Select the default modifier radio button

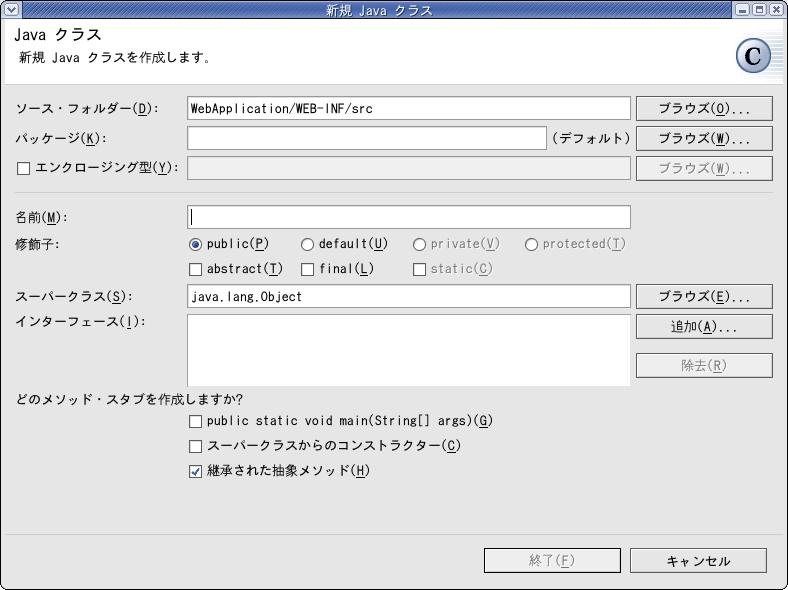click(307, 245)
